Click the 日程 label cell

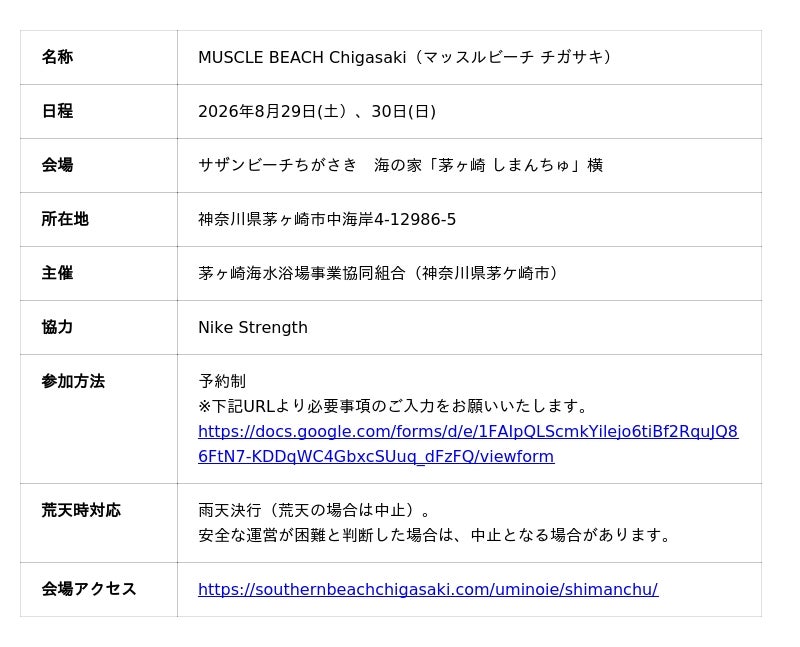click(x=99, y=111)
